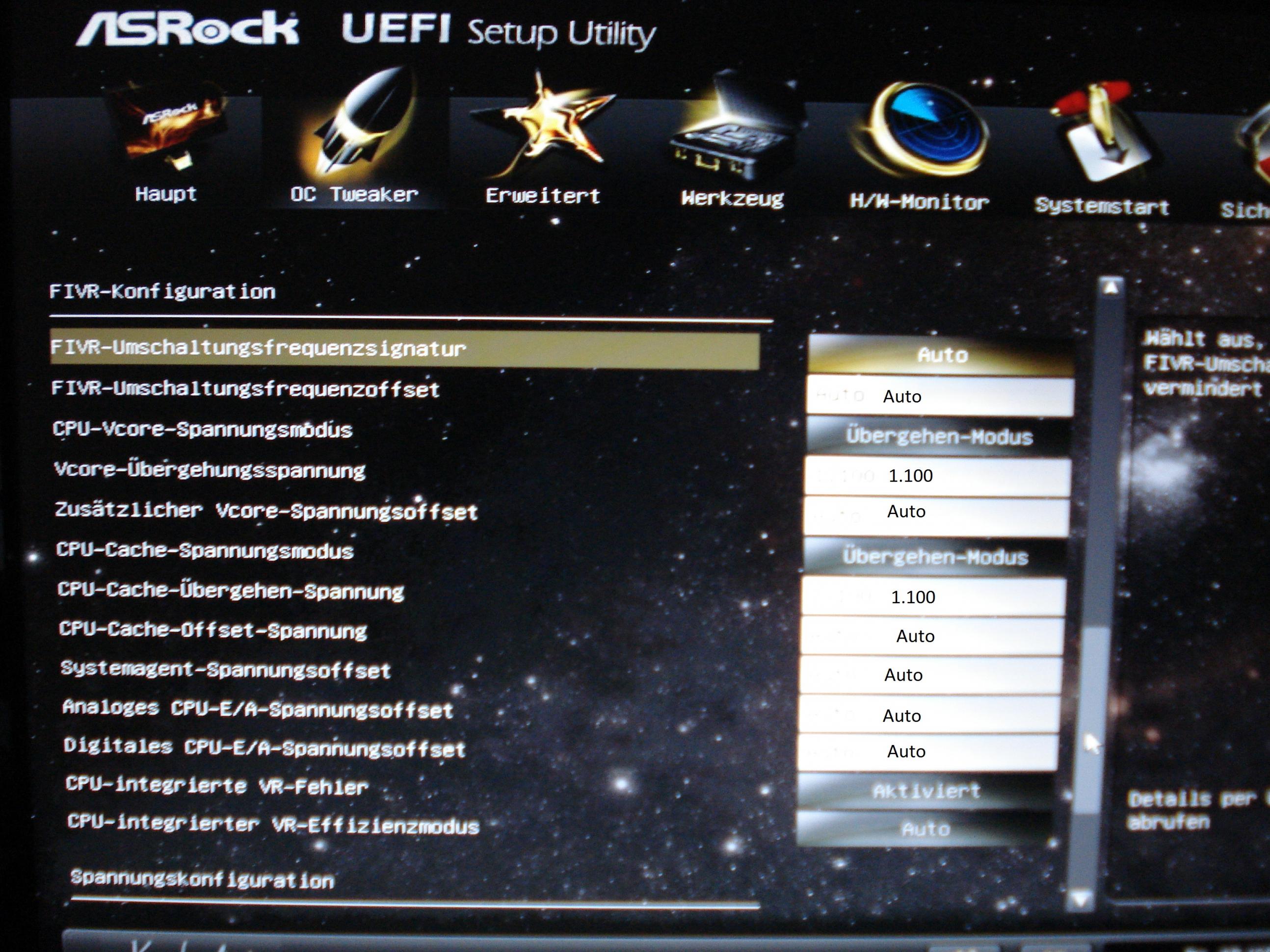Expand VR-Effizienzmodus Auto dropdown

point(925,828)
